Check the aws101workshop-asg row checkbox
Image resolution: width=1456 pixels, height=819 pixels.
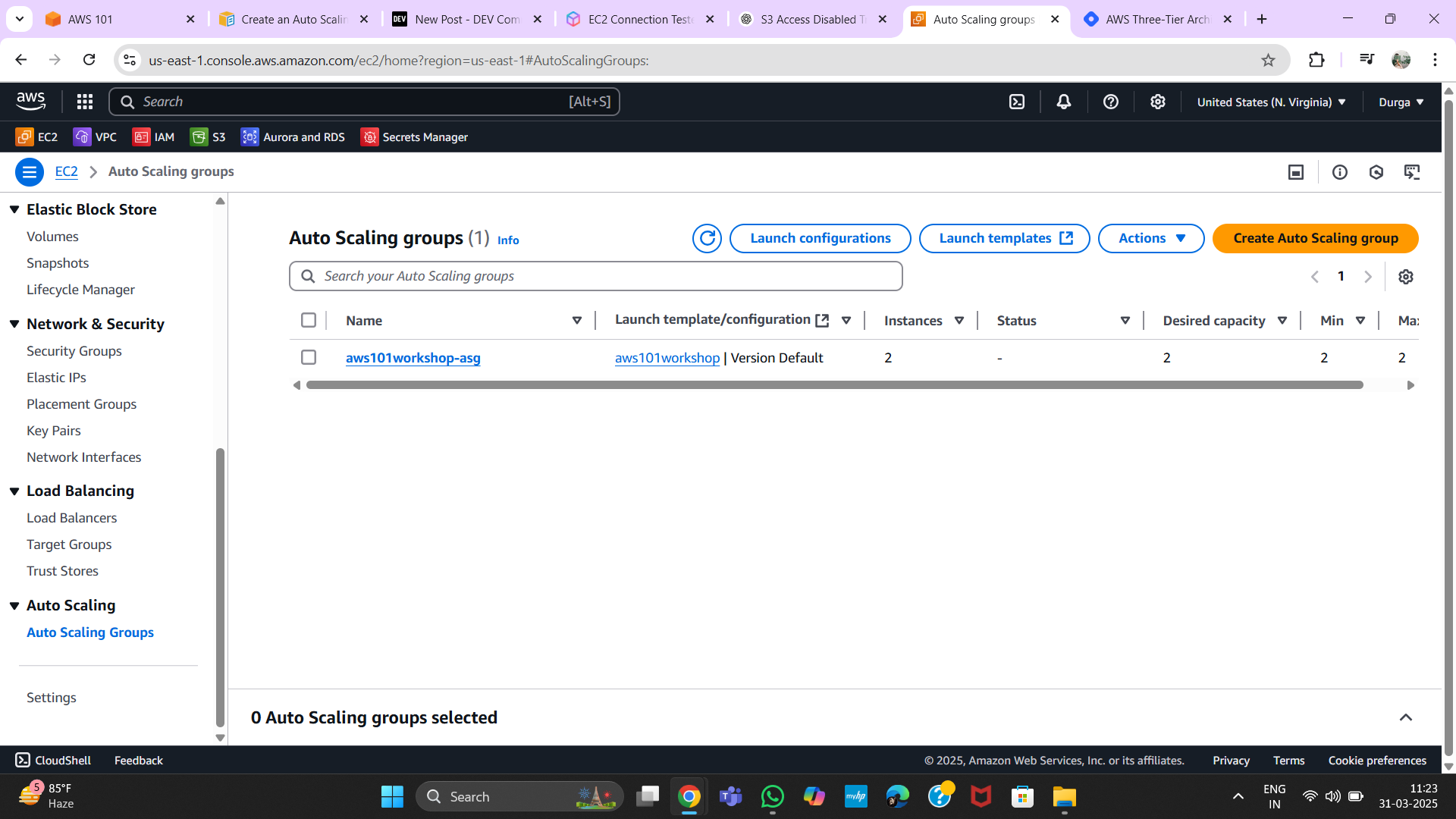pyautogui.click(x=309, y=357)
